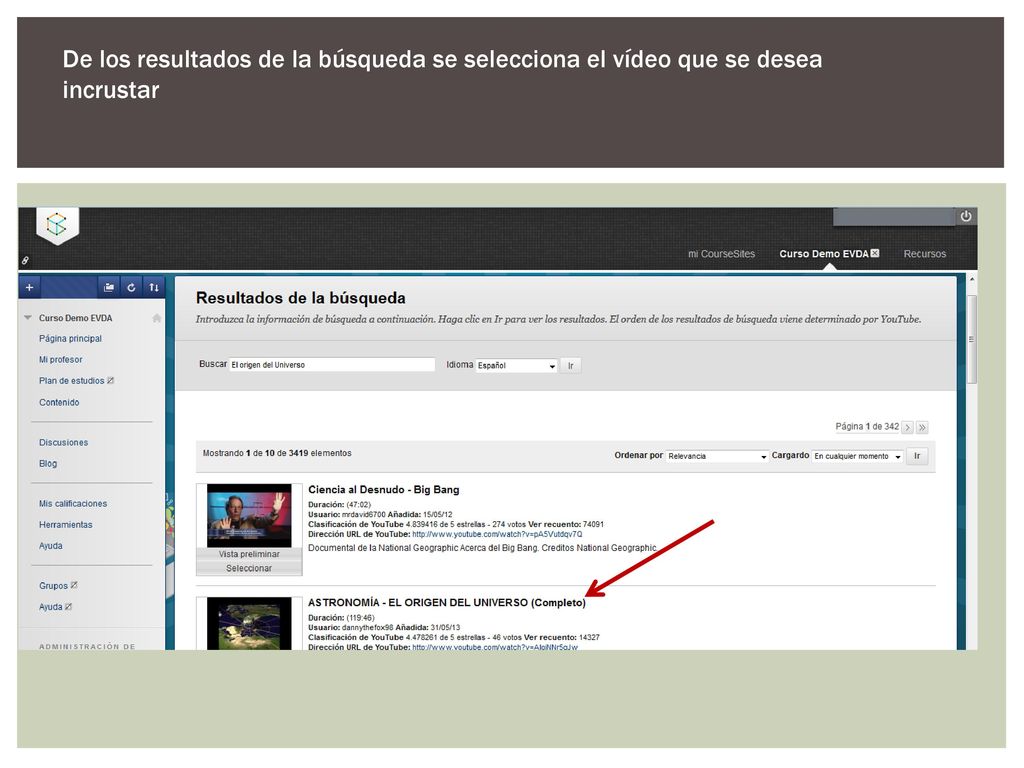The image size is (1024, 768).
Task: Open Mis calificaciones
Action: [x=72, y=504]
